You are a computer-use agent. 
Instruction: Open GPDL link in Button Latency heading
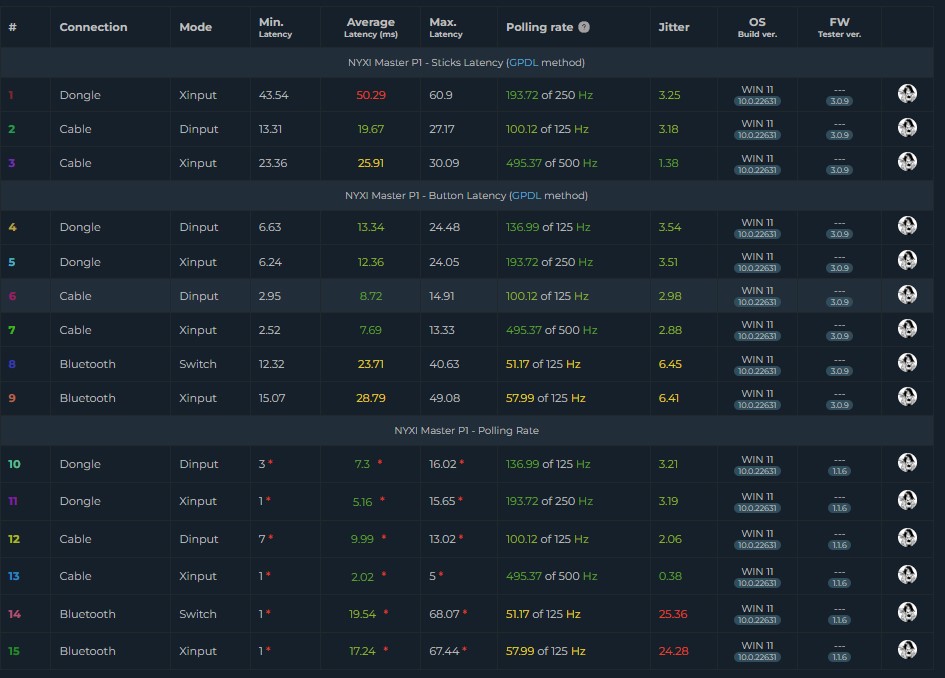tap(526, 196)
